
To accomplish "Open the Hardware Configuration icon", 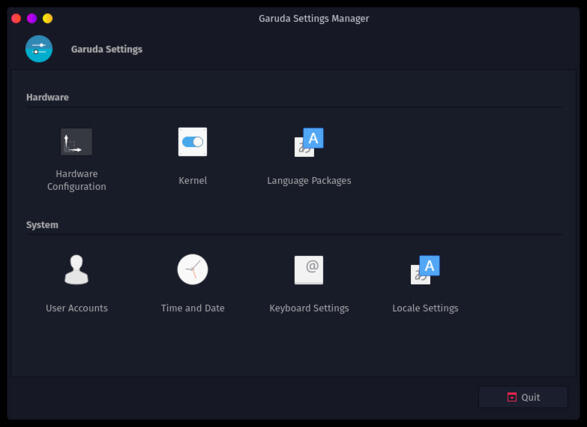I will [x=76, y=141].
